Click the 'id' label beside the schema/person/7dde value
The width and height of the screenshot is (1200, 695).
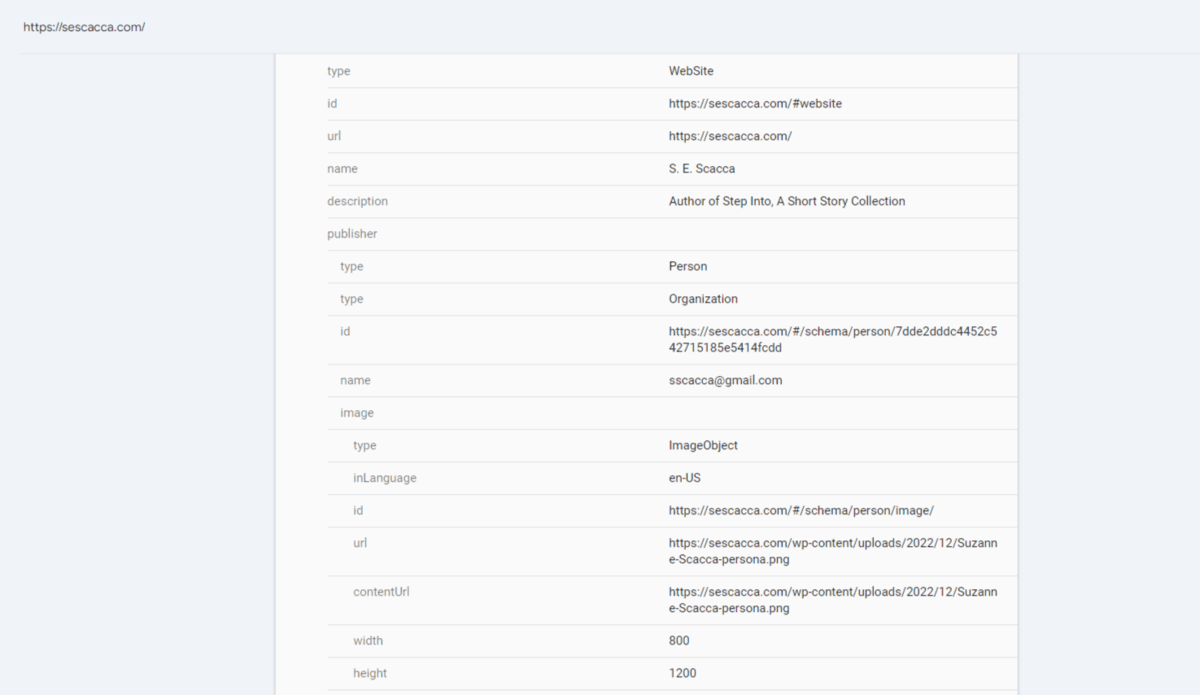point(345,331)
